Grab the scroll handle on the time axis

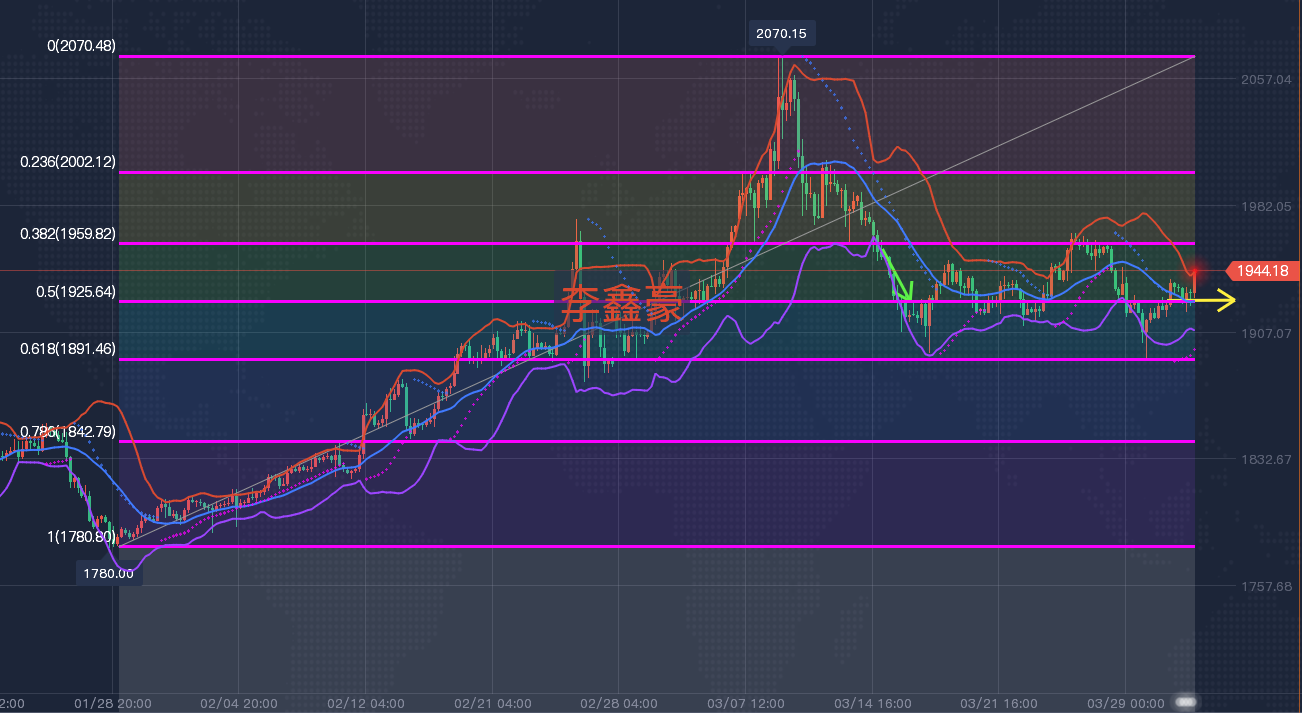tap(1185, 700)
